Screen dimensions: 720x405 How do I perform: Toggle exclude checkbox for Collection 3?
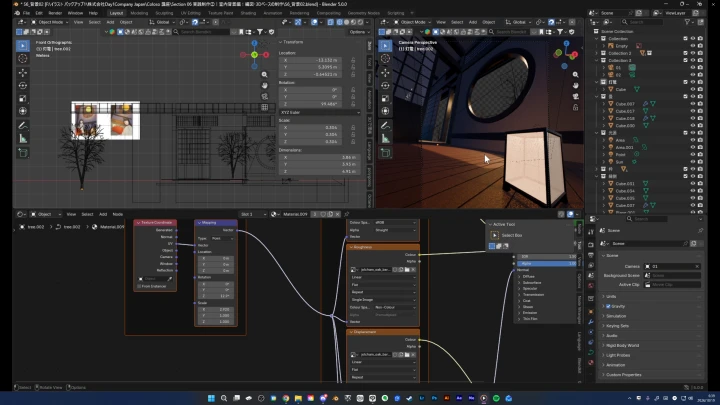pyautogui.click(x=686, y=60)
